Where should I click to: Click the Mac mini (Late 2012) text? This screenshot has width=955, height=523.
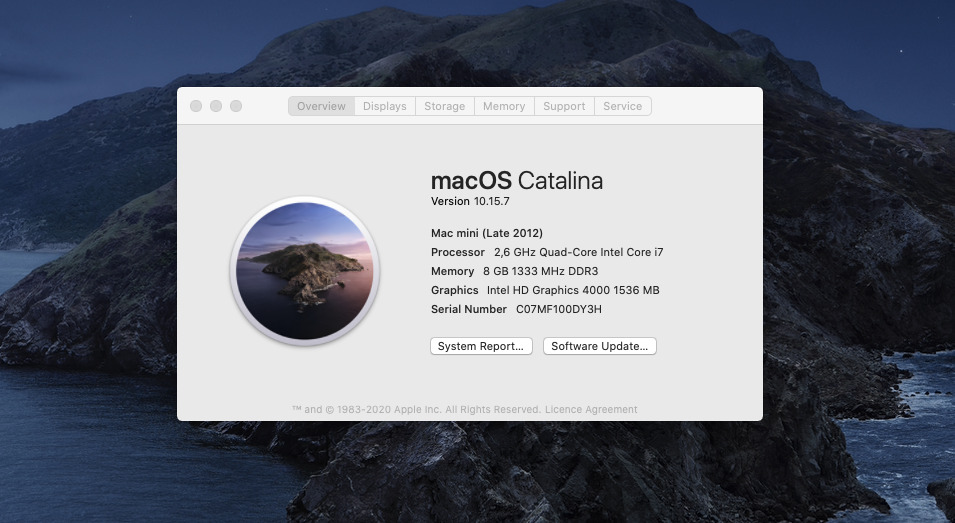pyautogui.click(x=487, y=233)
